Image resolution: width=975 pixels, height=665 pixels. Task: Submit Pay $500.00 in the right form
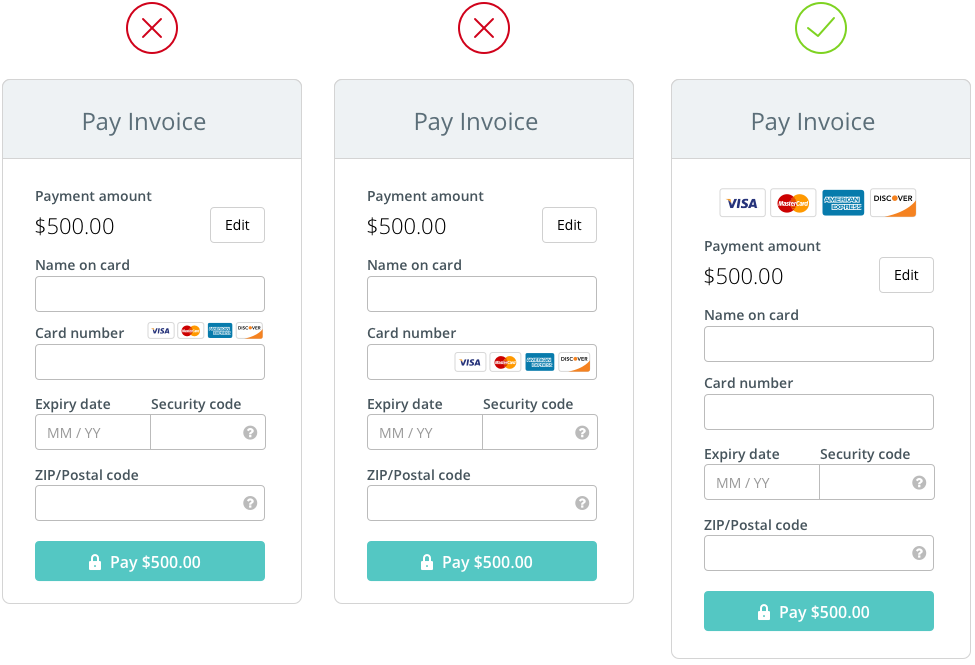[x=819, y=611]
